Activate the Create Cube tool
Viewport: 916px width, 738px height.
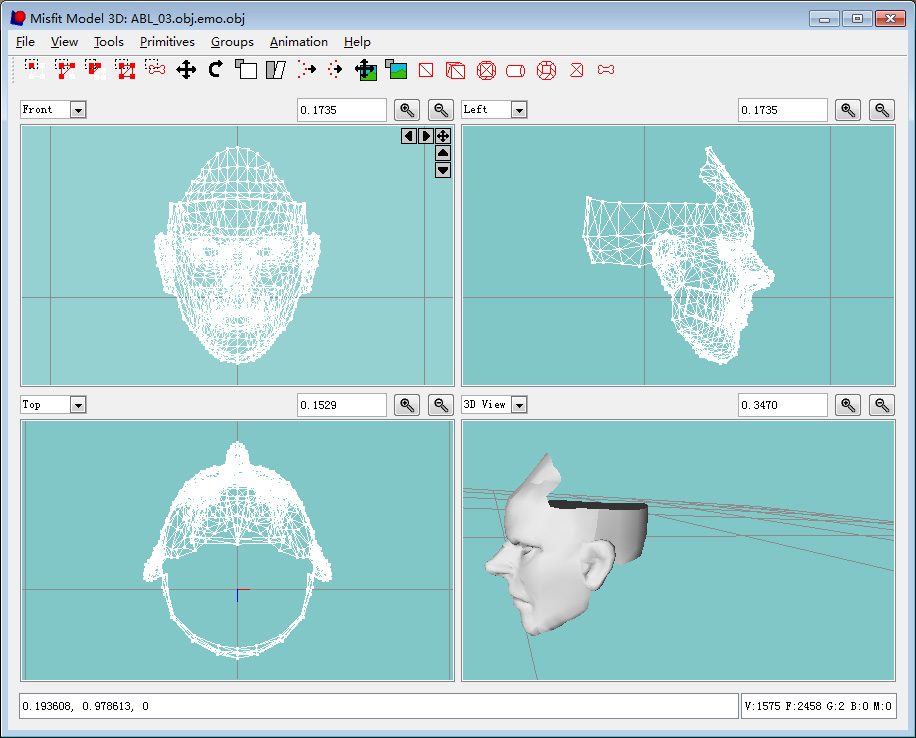point(455,70)
